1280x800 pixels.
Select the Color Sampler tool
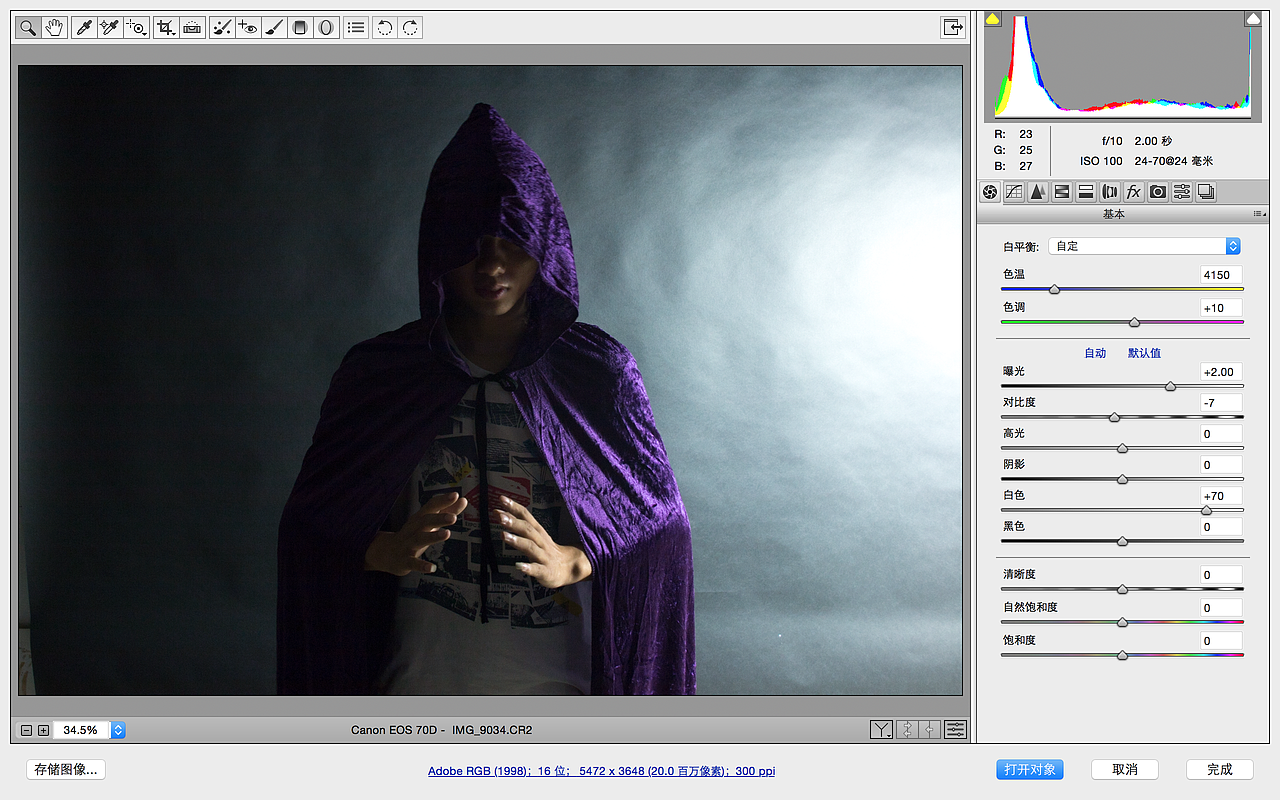coord(111,27)
